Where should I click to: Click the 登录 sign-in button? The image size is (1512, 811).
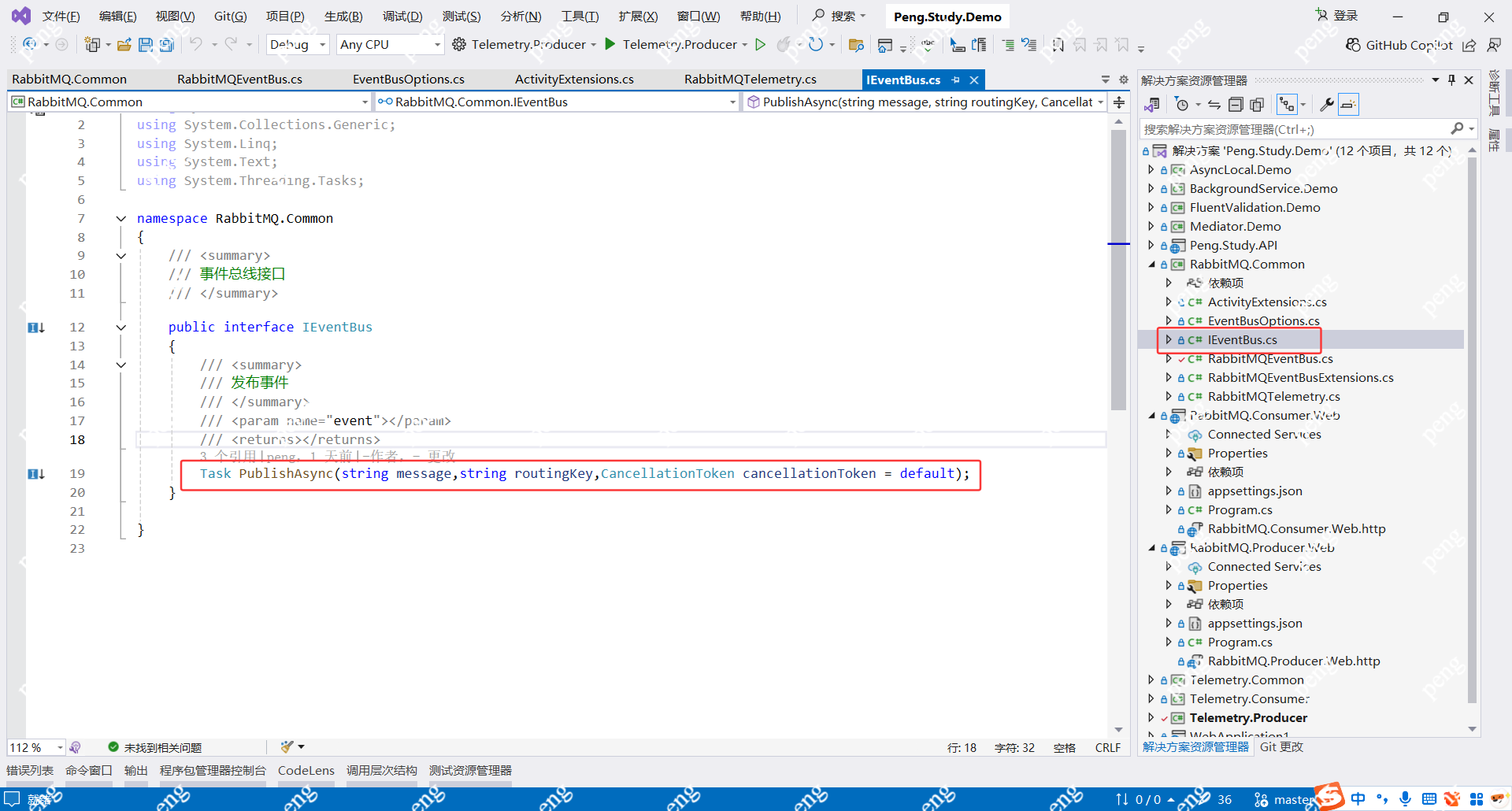click(x=1336, y=16)
